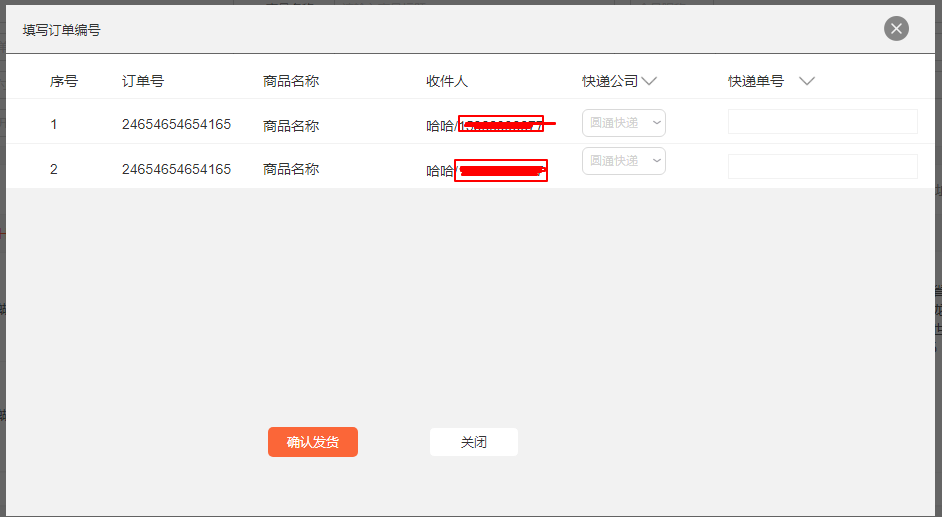Click the white 关闭 button
The height and width of the screenshot is (517, 942).
tap(473, 442)
